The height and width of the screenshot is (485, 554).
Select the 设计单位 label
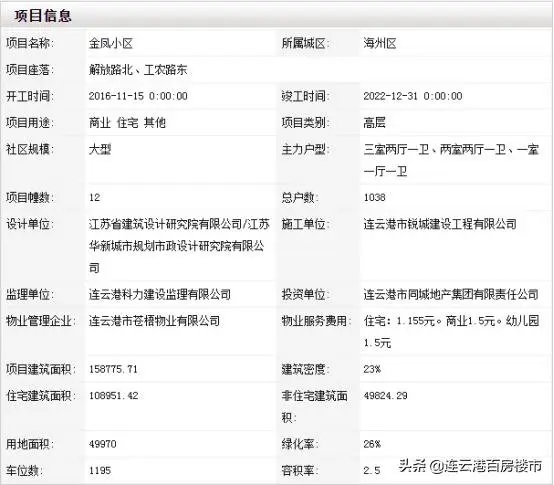point(30,224)
